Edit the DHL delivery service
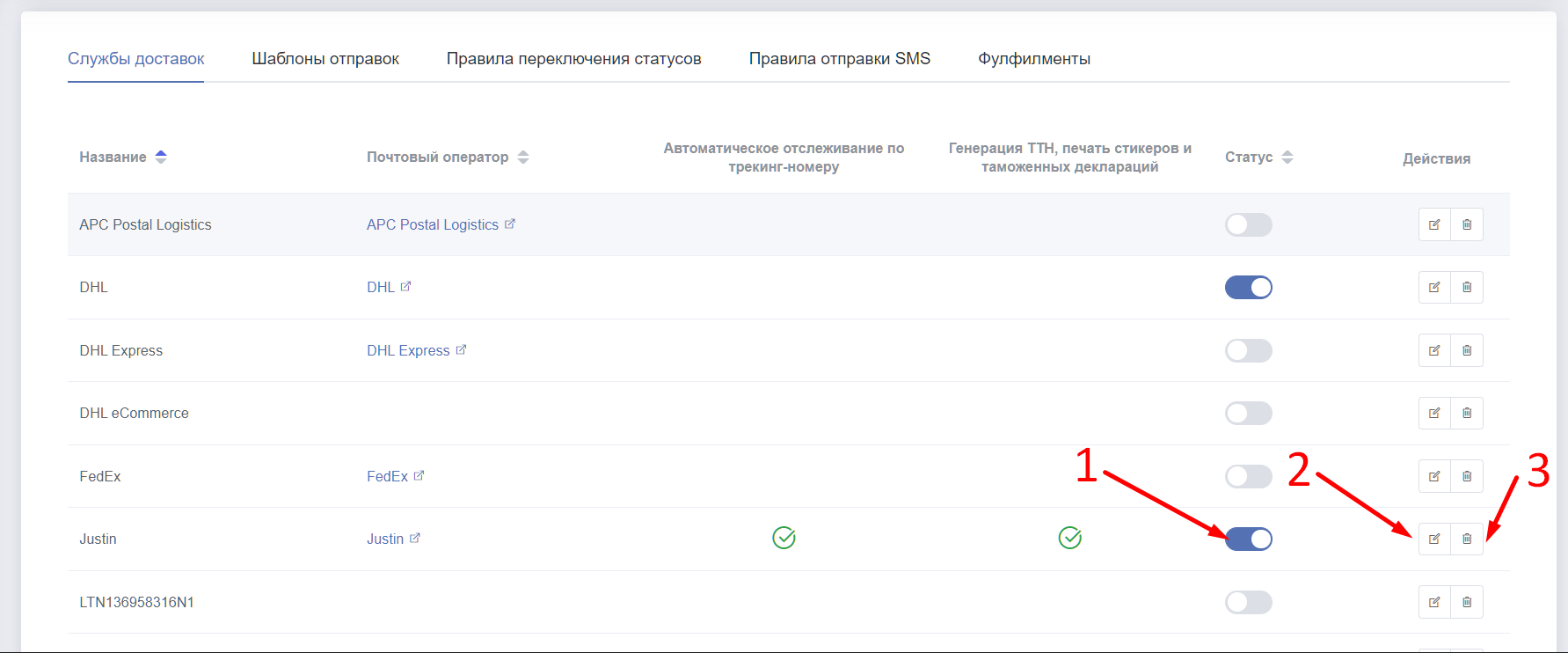 (x=1434, y=287)
